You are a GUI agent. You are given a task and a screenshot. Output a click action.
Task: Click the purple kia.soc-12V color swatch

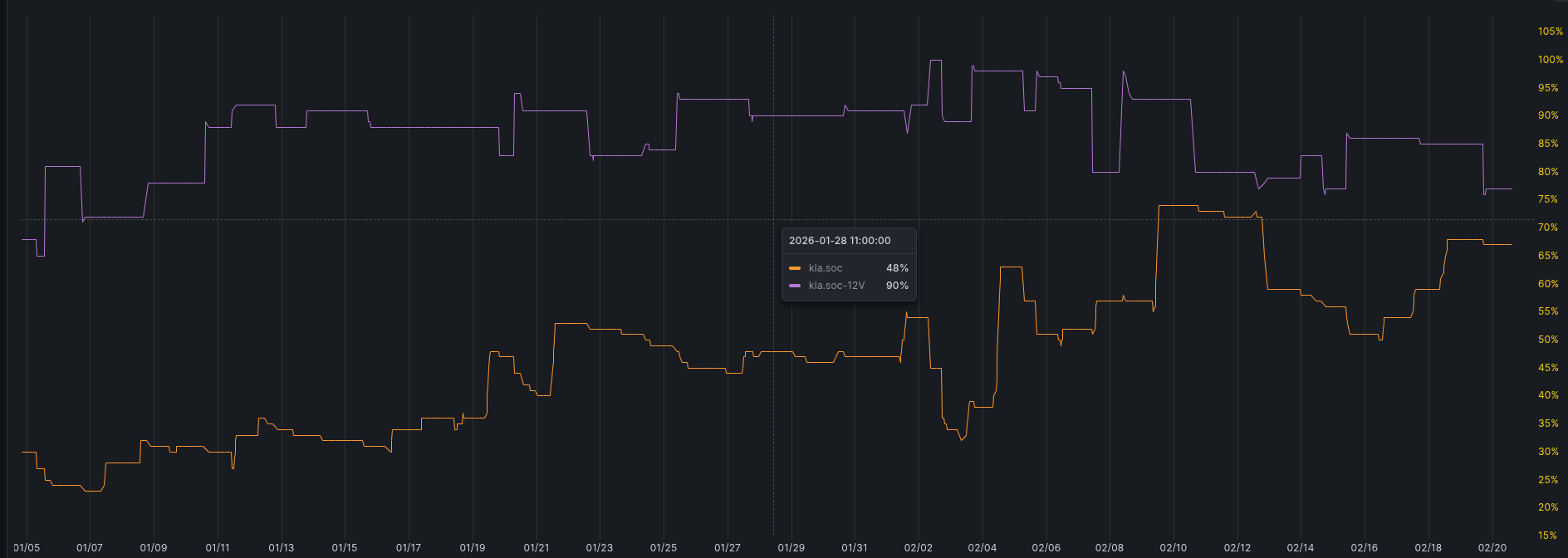[795, 286]
